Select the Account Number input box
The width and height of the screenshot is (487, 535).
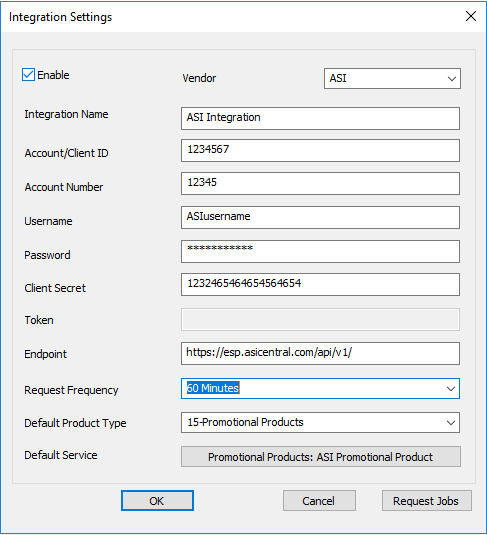click(x=320, y=184)
